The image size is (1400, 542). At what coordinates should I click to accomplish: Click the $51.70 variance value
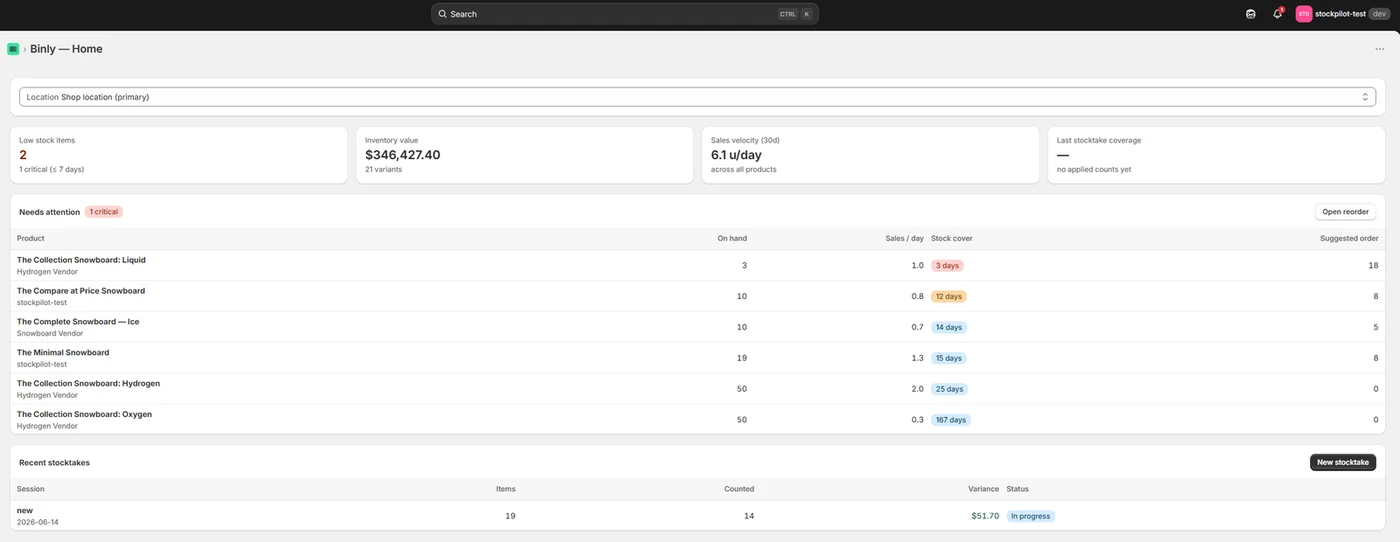coord(985,516)
